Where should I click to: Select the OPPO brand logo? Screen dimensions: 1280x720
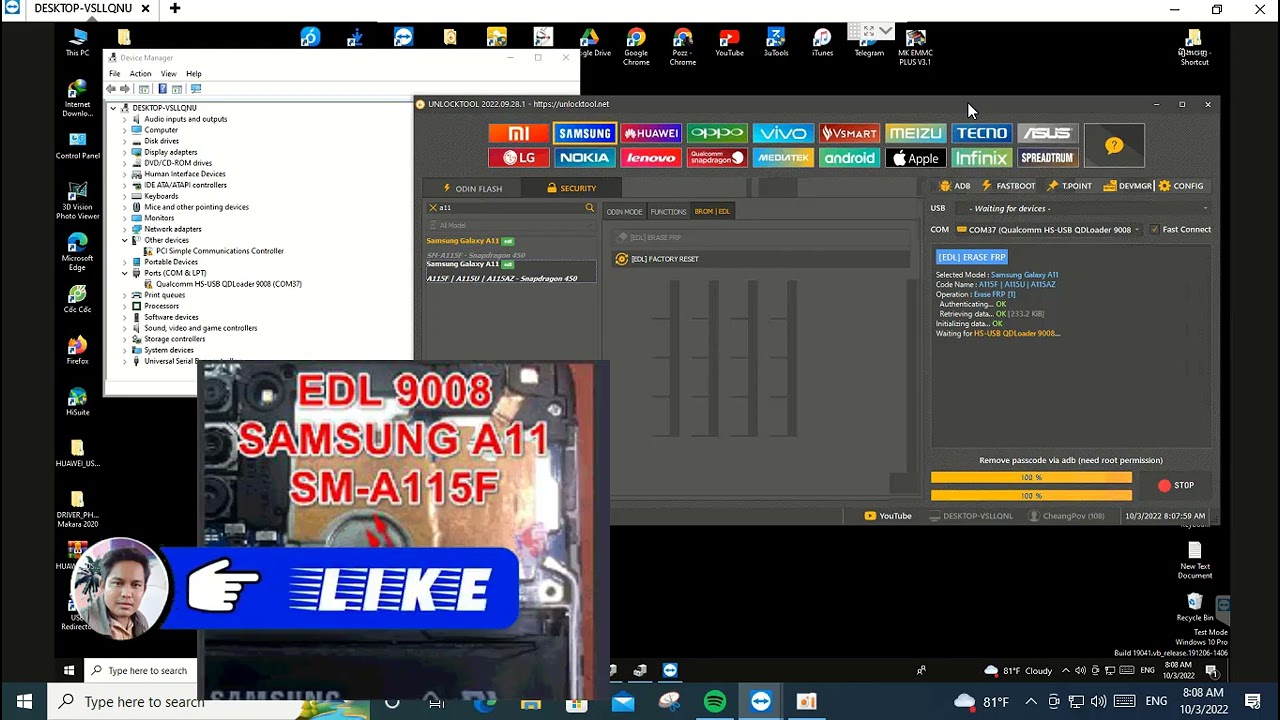coord(717,133)
